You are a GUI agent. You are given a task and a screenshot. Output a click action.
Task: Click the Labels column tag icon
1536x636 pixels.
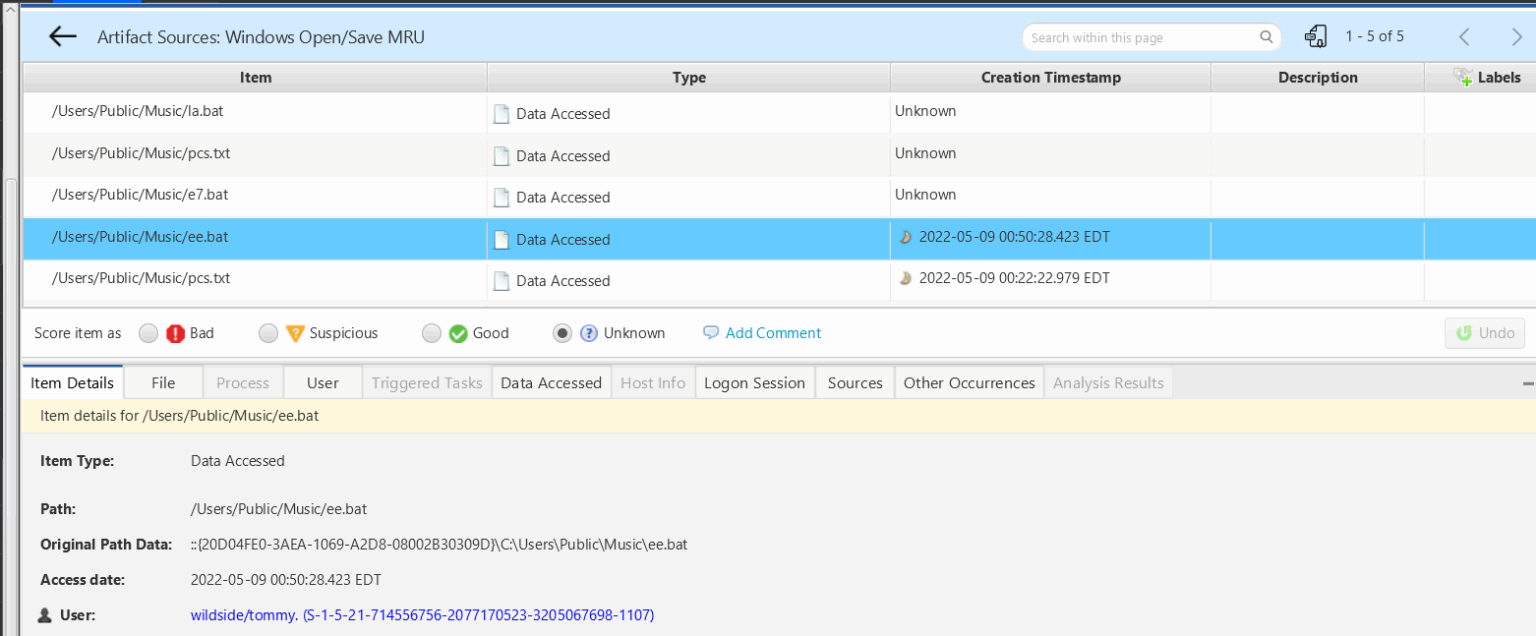tap(1462, 77)
